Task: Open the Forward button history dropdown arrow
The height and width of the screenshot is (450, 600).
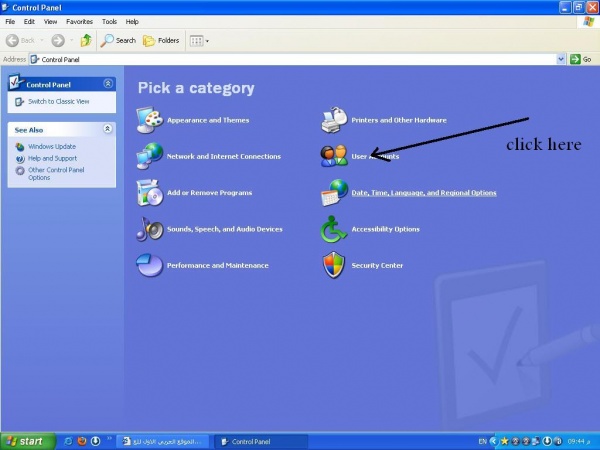Action: pyautogui.click(x=72, y=41)
